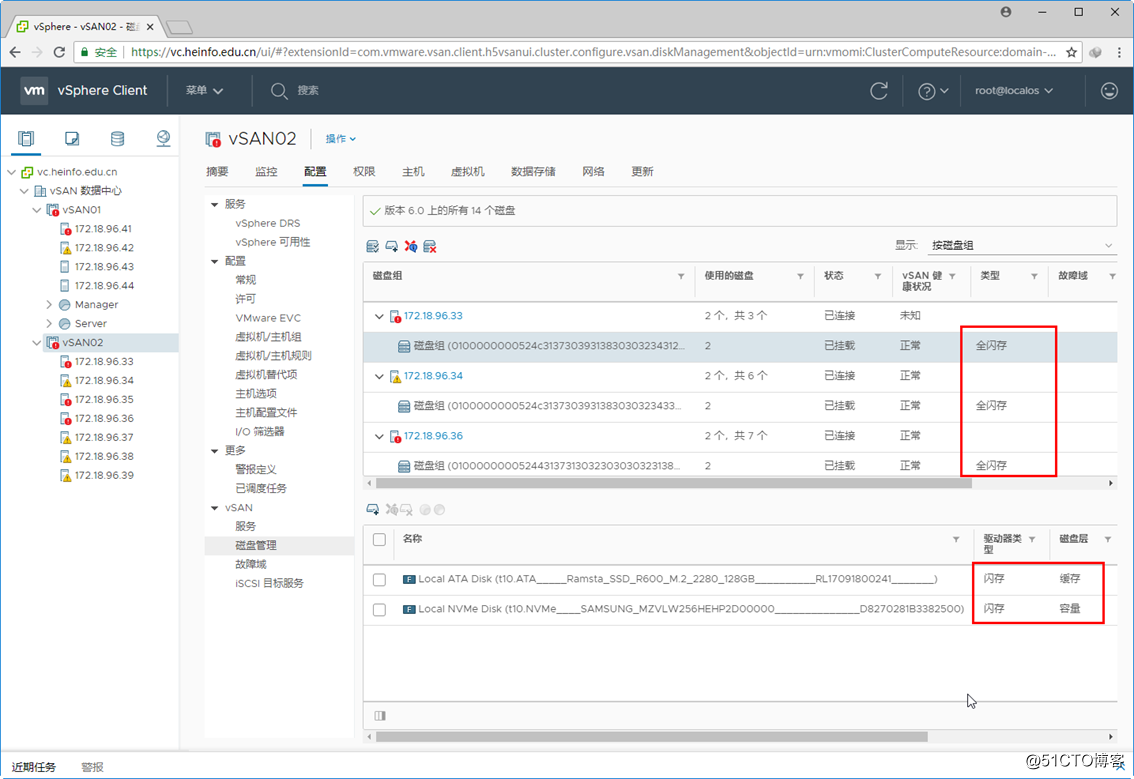Viewport: 1134px width, 779px height.
Task: Open host link 172.18.96.36 in disk groups
Action: 433,436
